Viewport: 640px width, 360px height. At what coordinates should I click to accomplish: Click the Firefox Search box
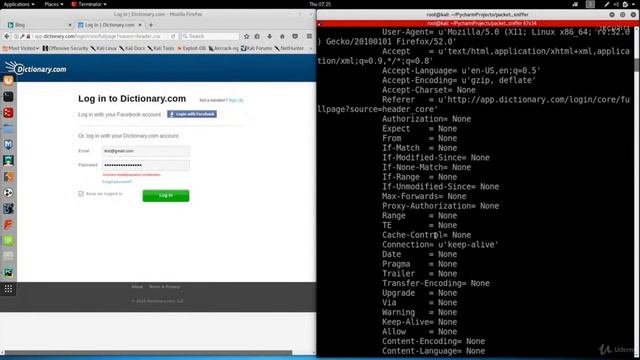210,36
